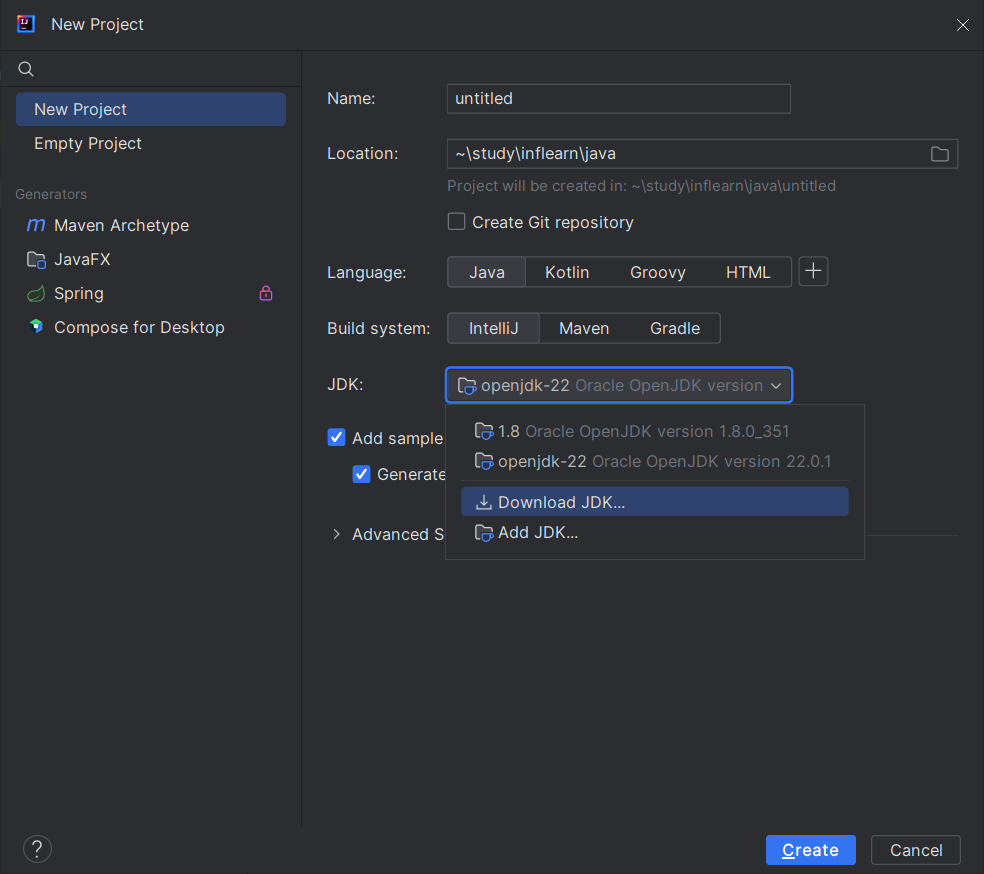Enable Create Git repository checkbox

click(456, 221)
